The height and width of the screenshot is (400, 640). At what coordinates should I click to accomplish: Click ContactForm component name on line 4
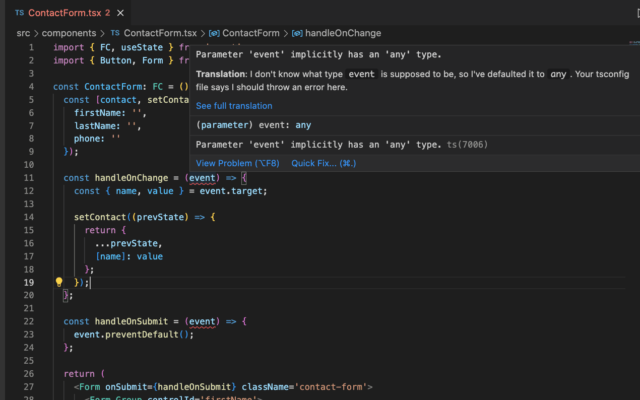[x=113, y=87]
